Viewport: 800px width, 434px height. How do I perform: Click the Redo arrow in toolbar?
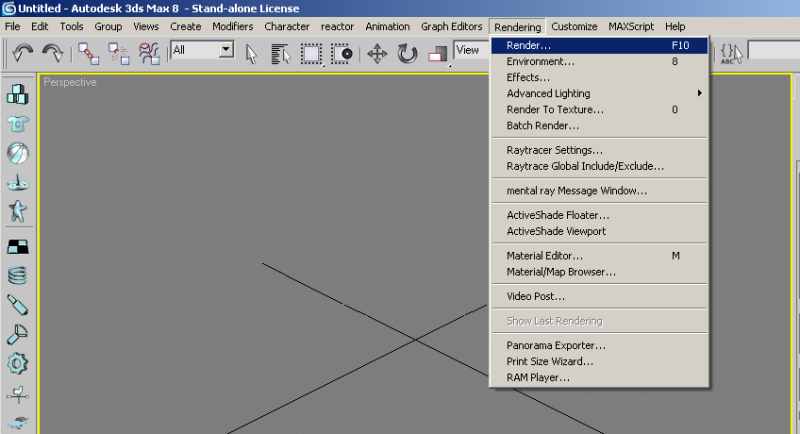click(52, 53)
